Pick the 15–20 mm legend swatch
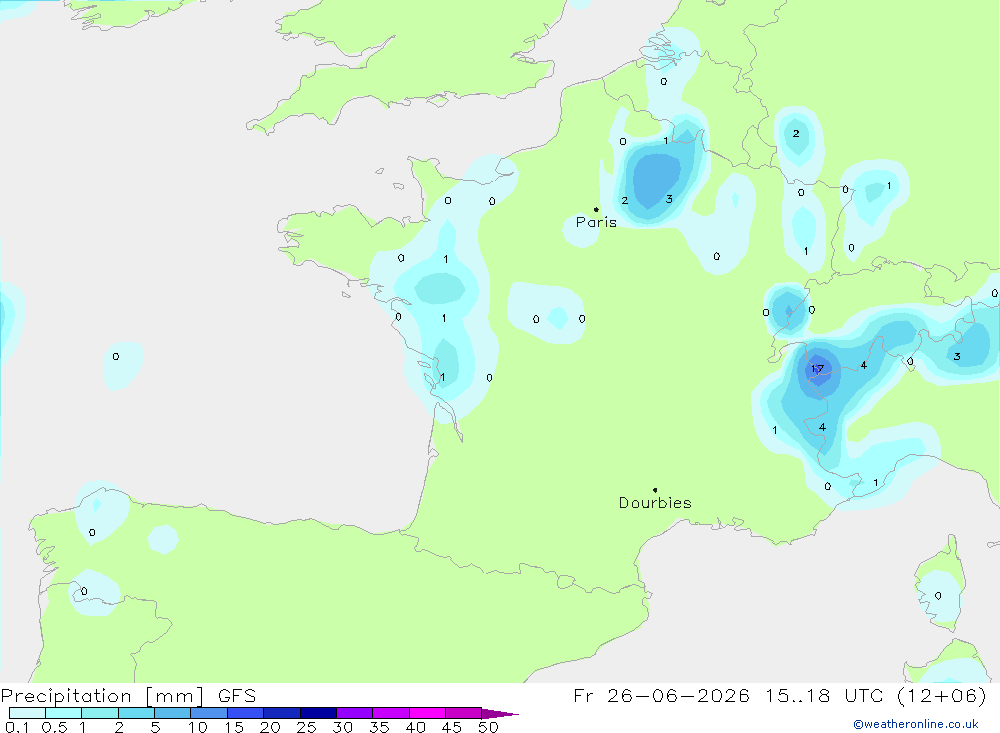The image size is (1000, 733). 246,713
